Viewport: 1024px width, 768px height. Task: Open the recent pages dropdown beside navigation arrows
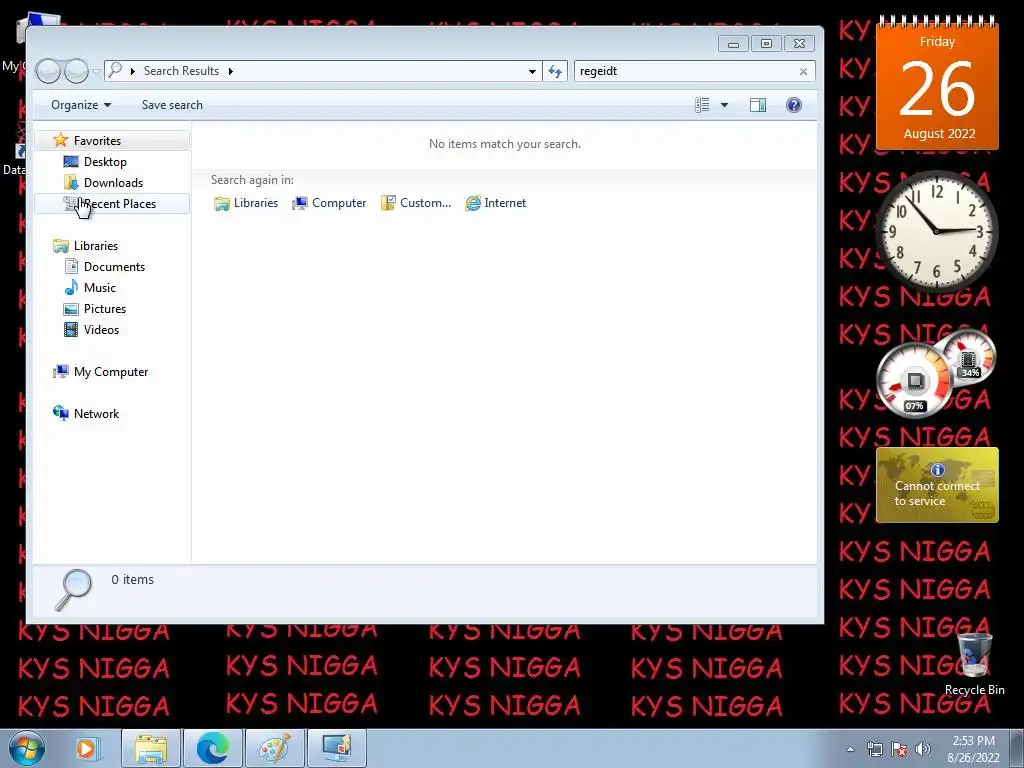click(x=96, y=71)
